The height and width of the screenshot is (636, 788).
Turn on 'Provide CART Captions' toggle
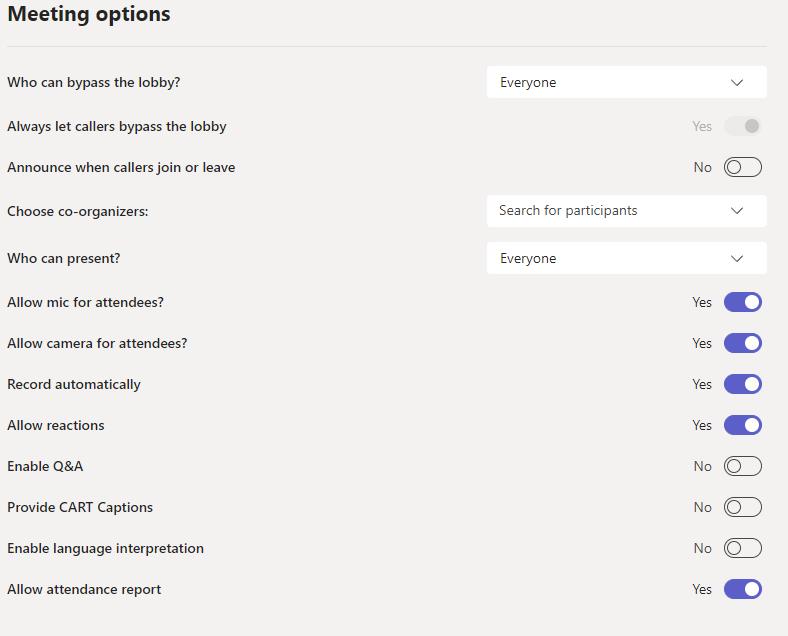[x=742, y=507]
